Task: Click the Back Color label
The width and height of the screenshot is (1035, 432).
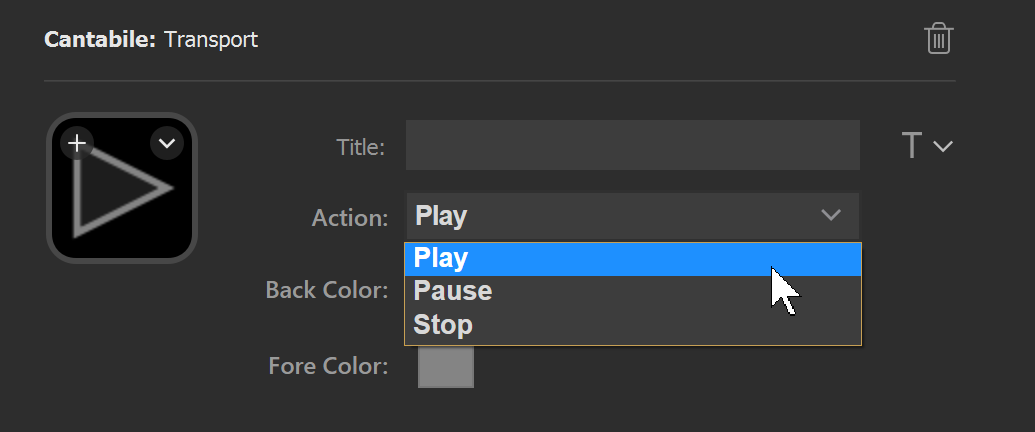Action: click(327, 289)
